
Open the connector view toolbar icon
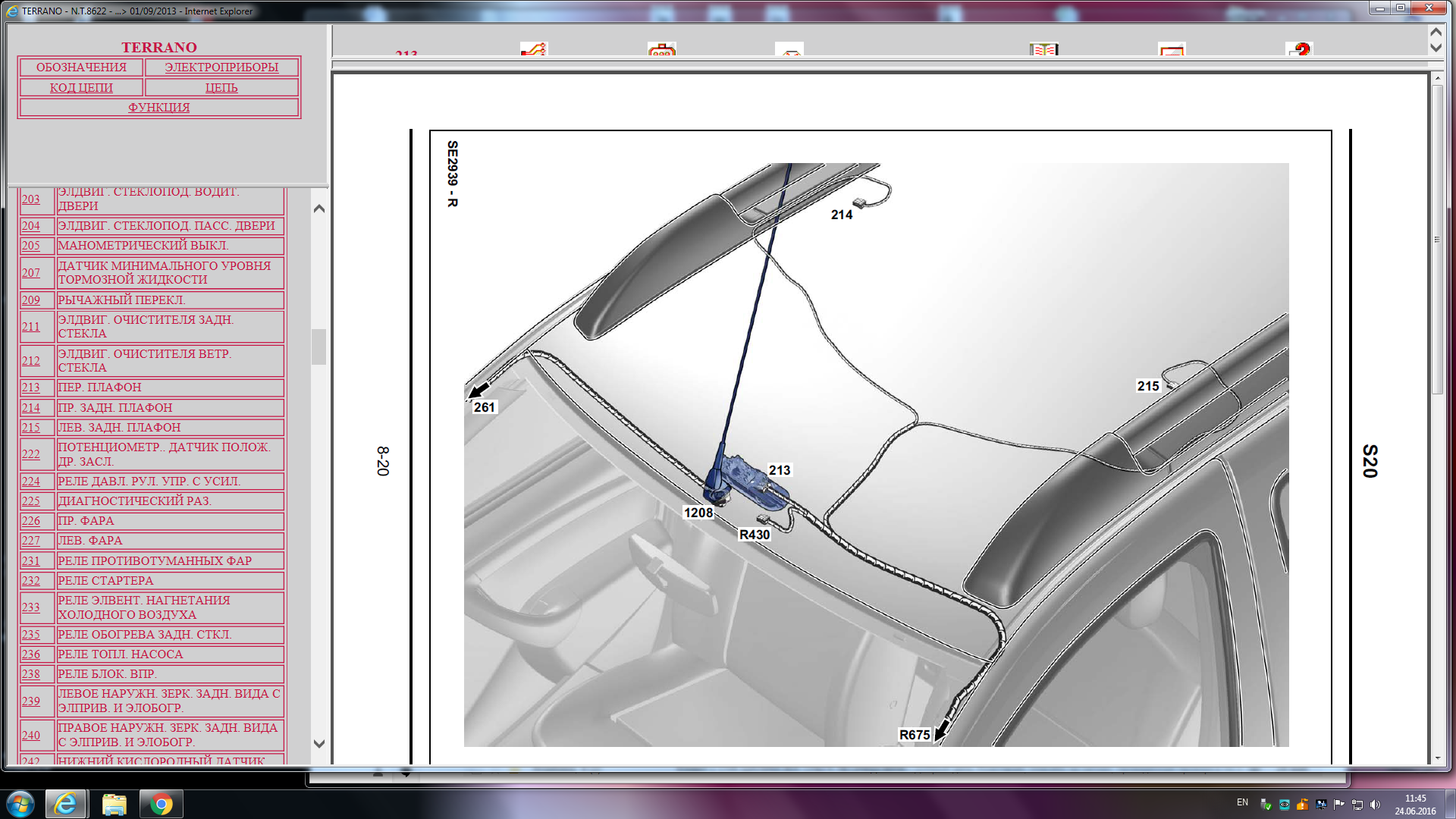tap(662, 49)
